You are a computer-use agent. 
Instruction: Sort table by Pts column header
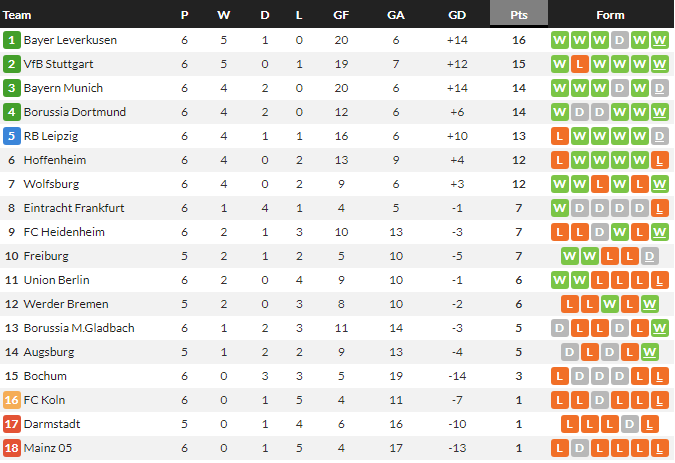click(518, 15)
